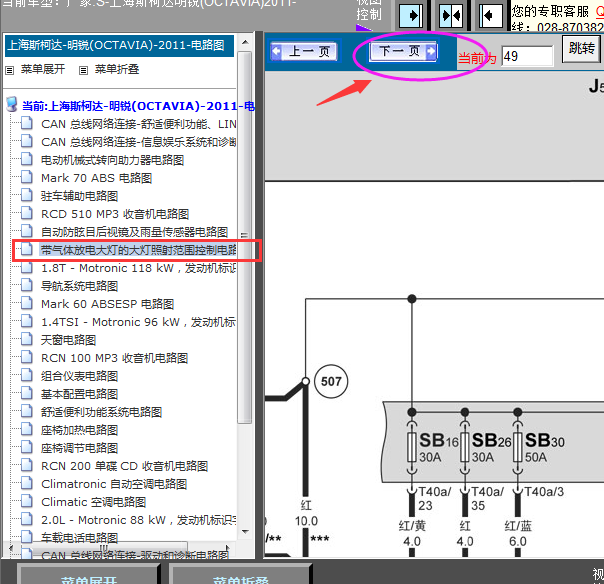Click the right-arrow view control icon
The width and height of the screenshot is (604, 584).
click(x=411, y=16)
